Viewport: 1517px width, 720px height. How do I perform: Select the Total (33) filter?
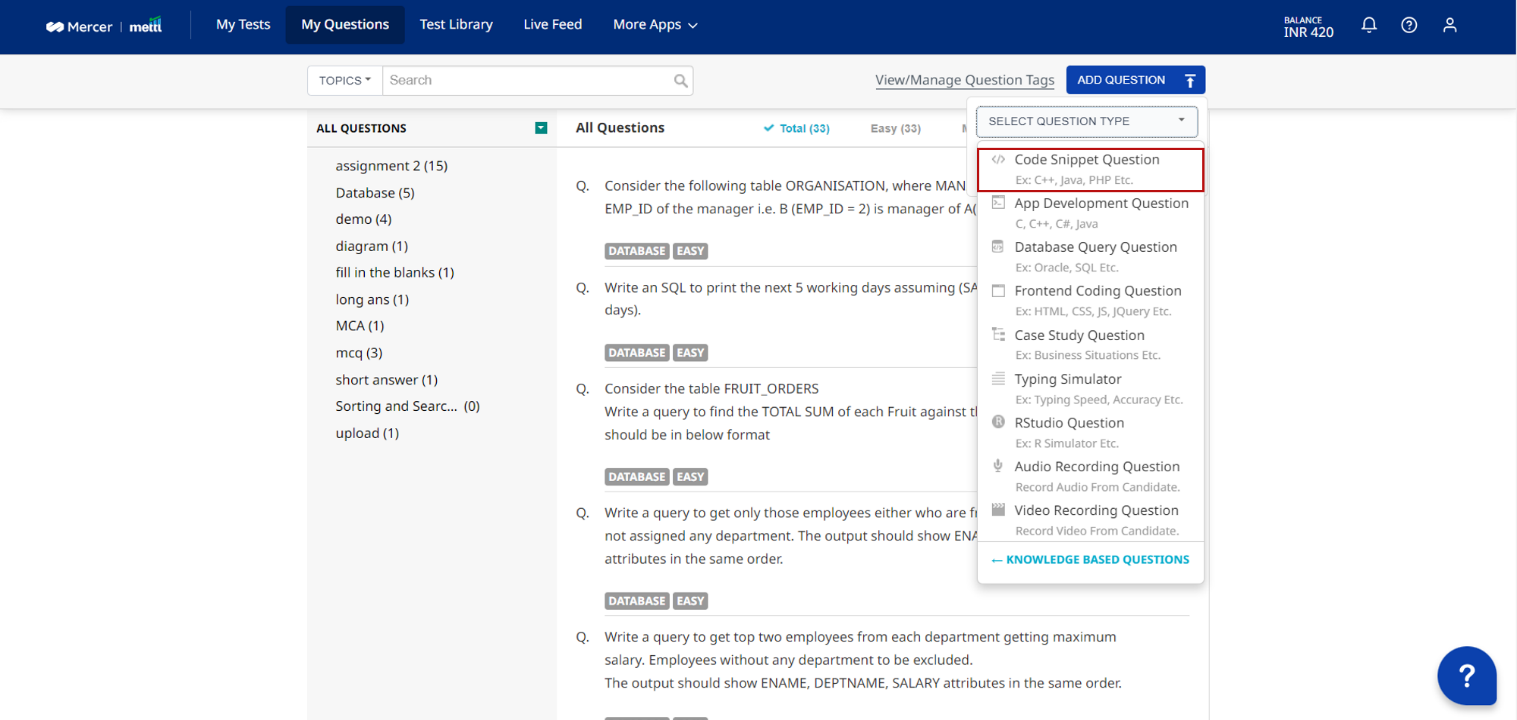(796, 128)
